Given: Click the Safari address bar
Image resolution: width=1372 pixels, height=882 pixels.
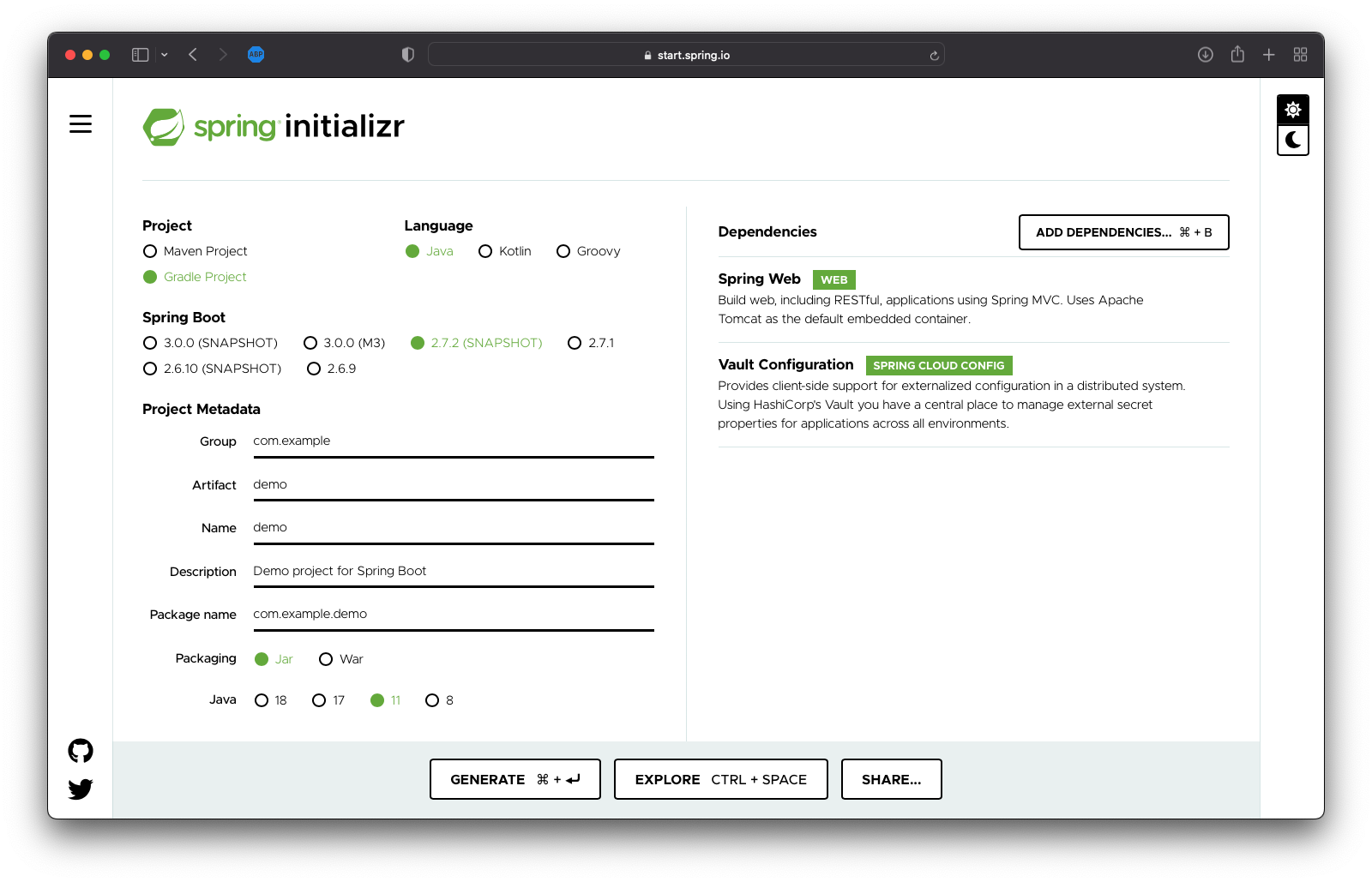Looking at the screenshot, I should (x=686, y=55).
